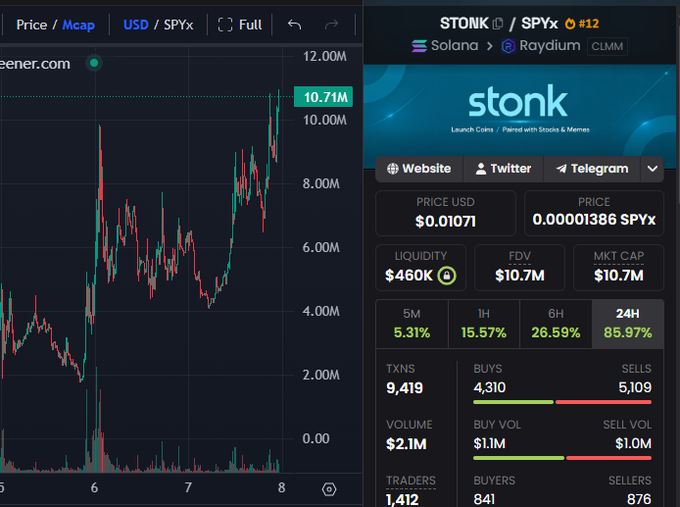The image size is (680, 507).
Task: Open the token Telegram link
Action: coord(592,169)
